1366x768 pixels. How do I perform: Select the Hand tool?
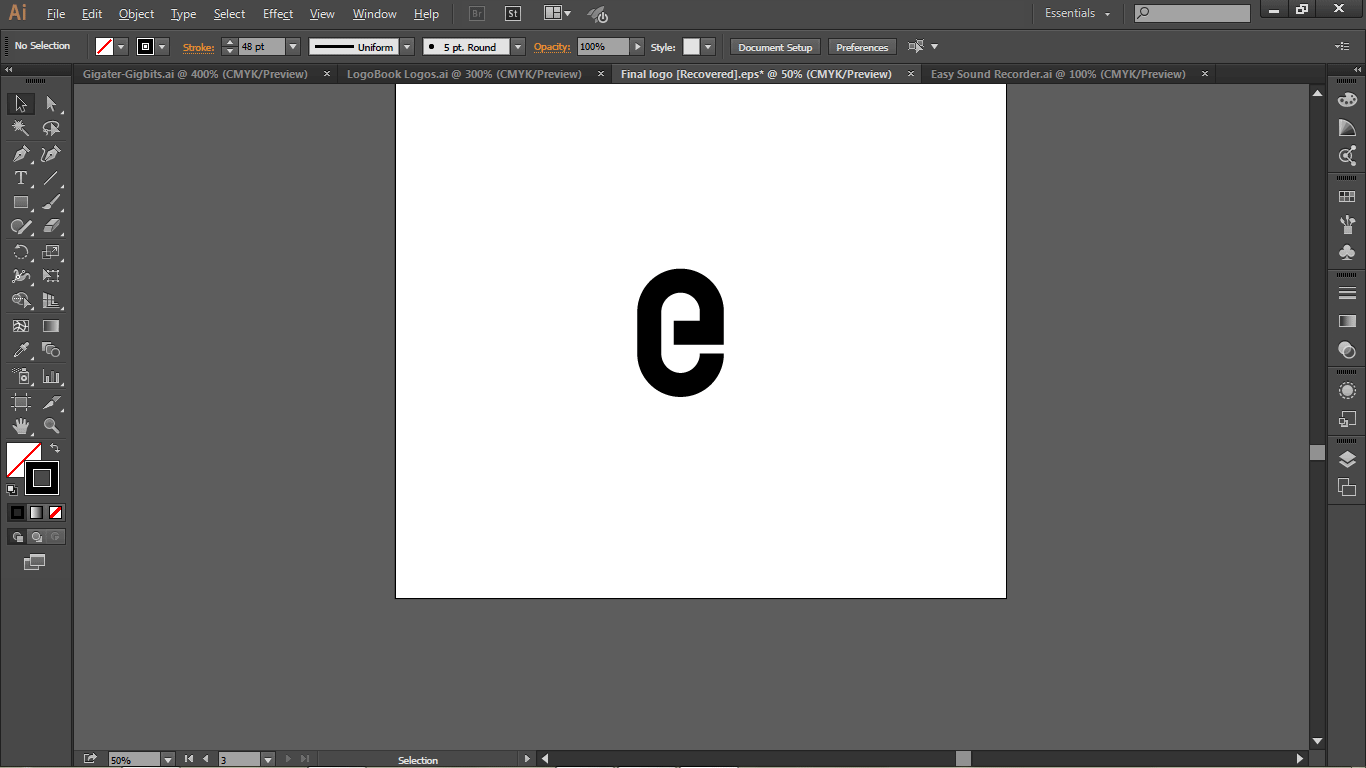click(20, 427)
